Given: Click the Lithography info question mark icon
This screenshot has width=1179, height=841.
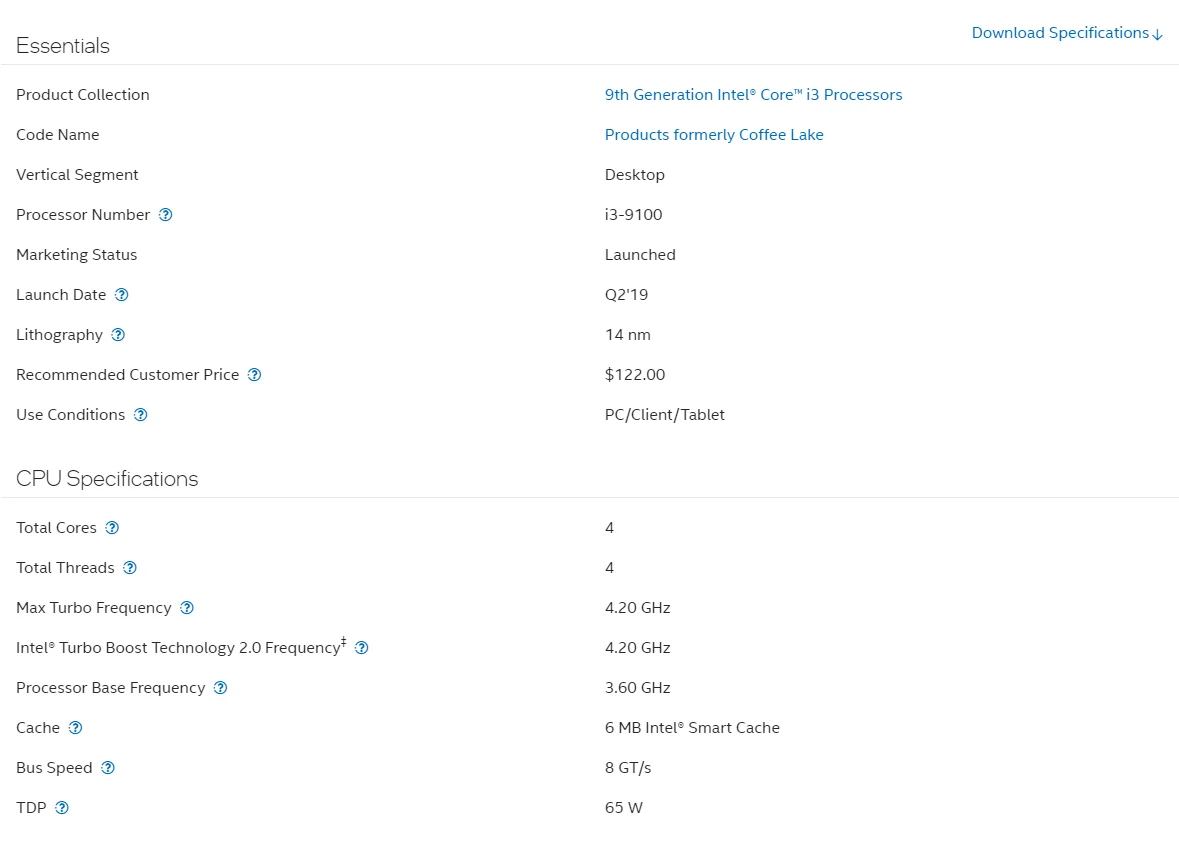Looking at the screenshot, I should 118,335.
